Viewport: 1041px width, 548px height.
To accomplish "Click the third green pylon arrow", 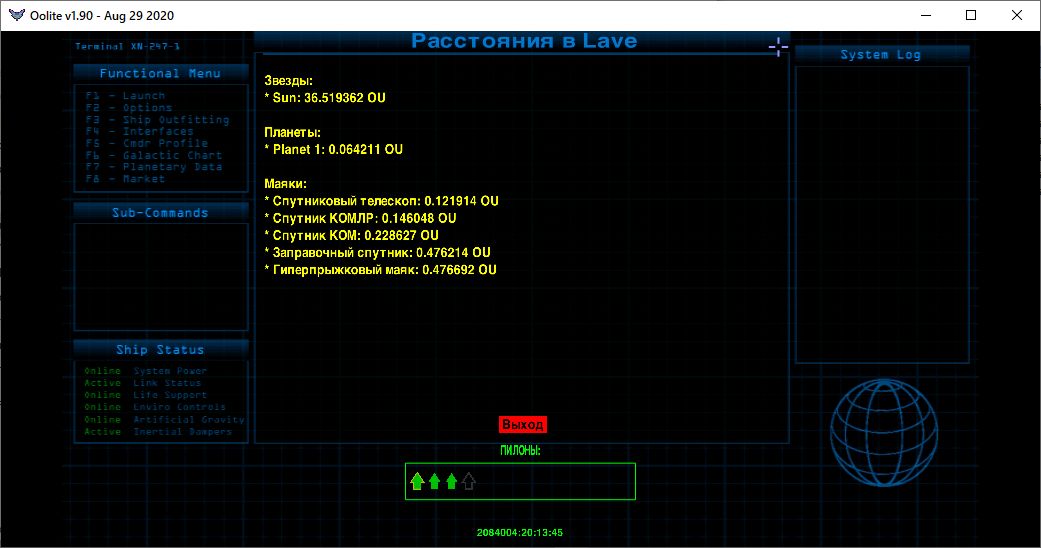I will [x=451, y=482].
